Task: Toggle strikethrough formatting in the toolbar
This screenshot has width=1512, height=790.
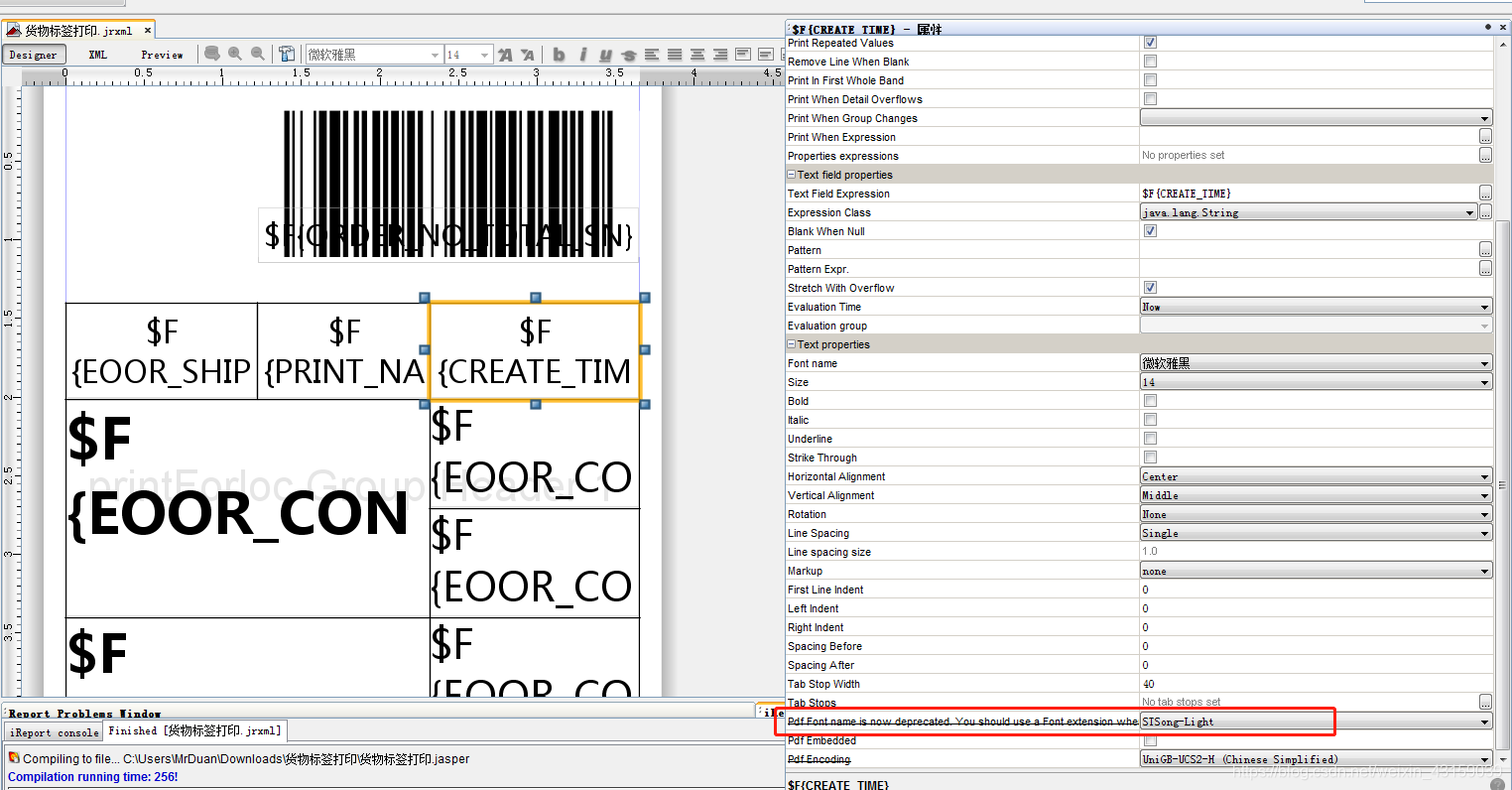Action: click(628, 55)
